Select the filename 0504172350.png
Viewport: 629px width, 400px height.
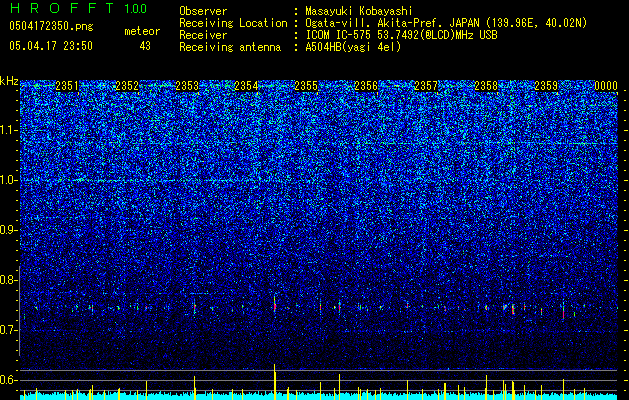point(51,26)
